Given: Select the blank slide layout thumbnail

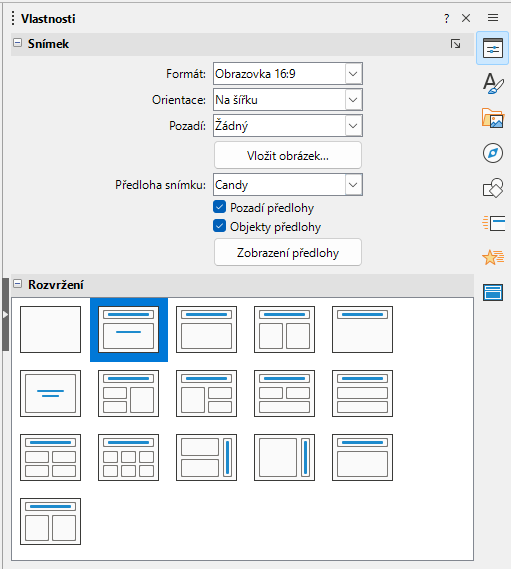Looking at the screenshot, I should pyautogui.click(x=50, y=329).
